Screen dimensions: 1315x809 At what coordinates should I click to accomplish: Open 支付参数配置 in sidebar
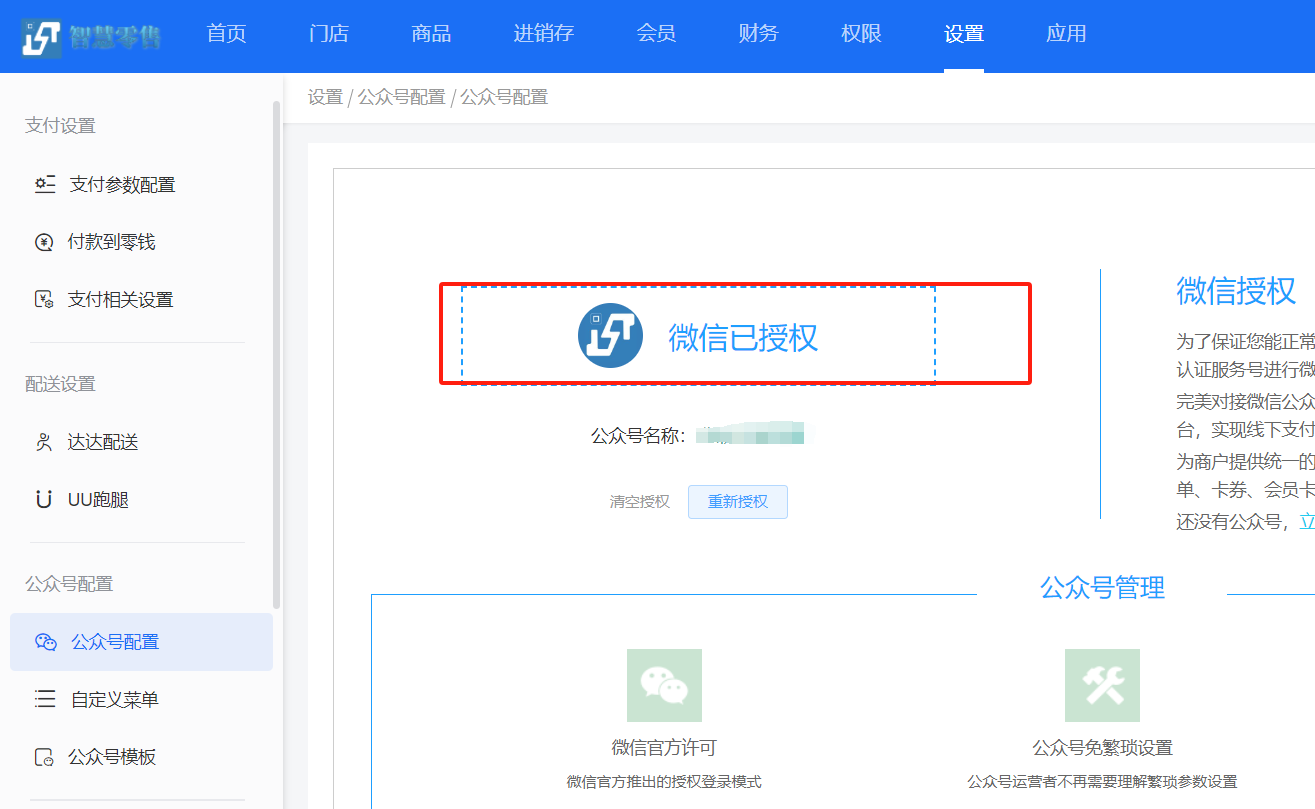click(141, 184)
